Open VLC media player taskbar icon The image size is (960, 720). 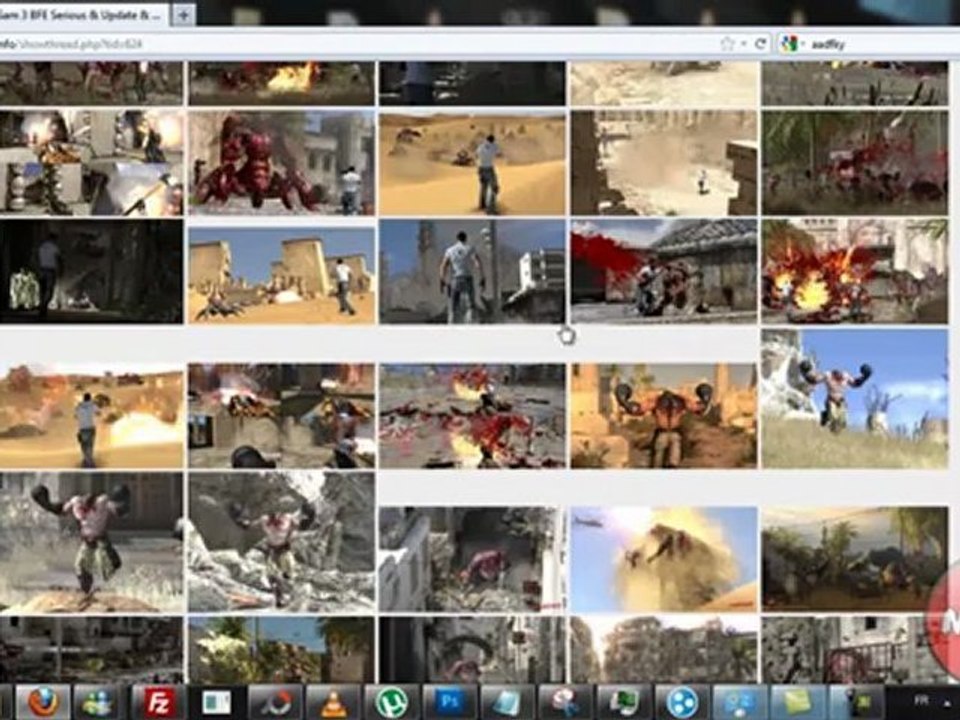click(334, 702)
